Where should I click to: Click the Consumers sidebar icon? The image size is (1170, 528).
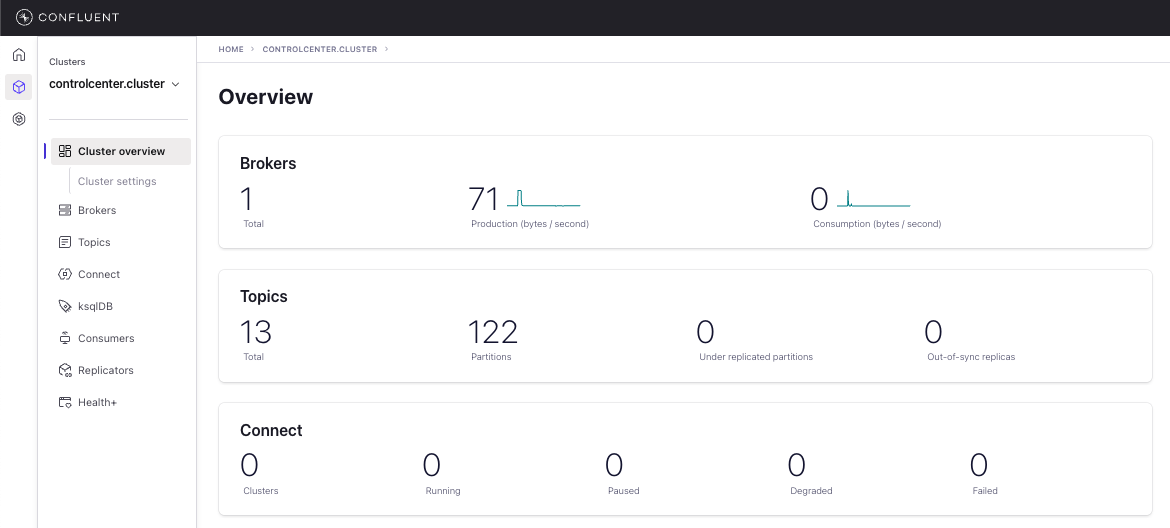point(65,338)
